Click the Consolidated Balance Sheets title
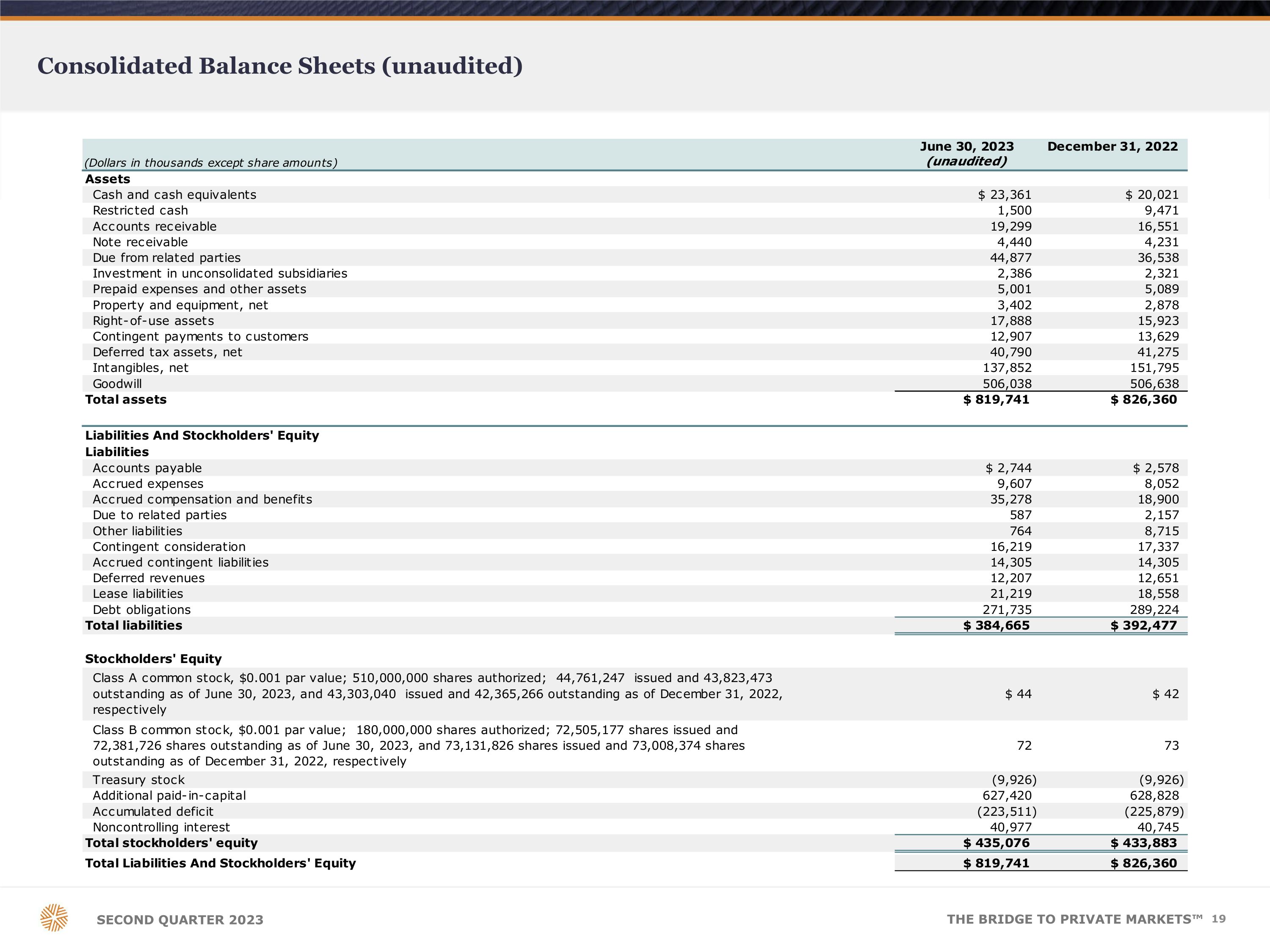 [279, 66]
